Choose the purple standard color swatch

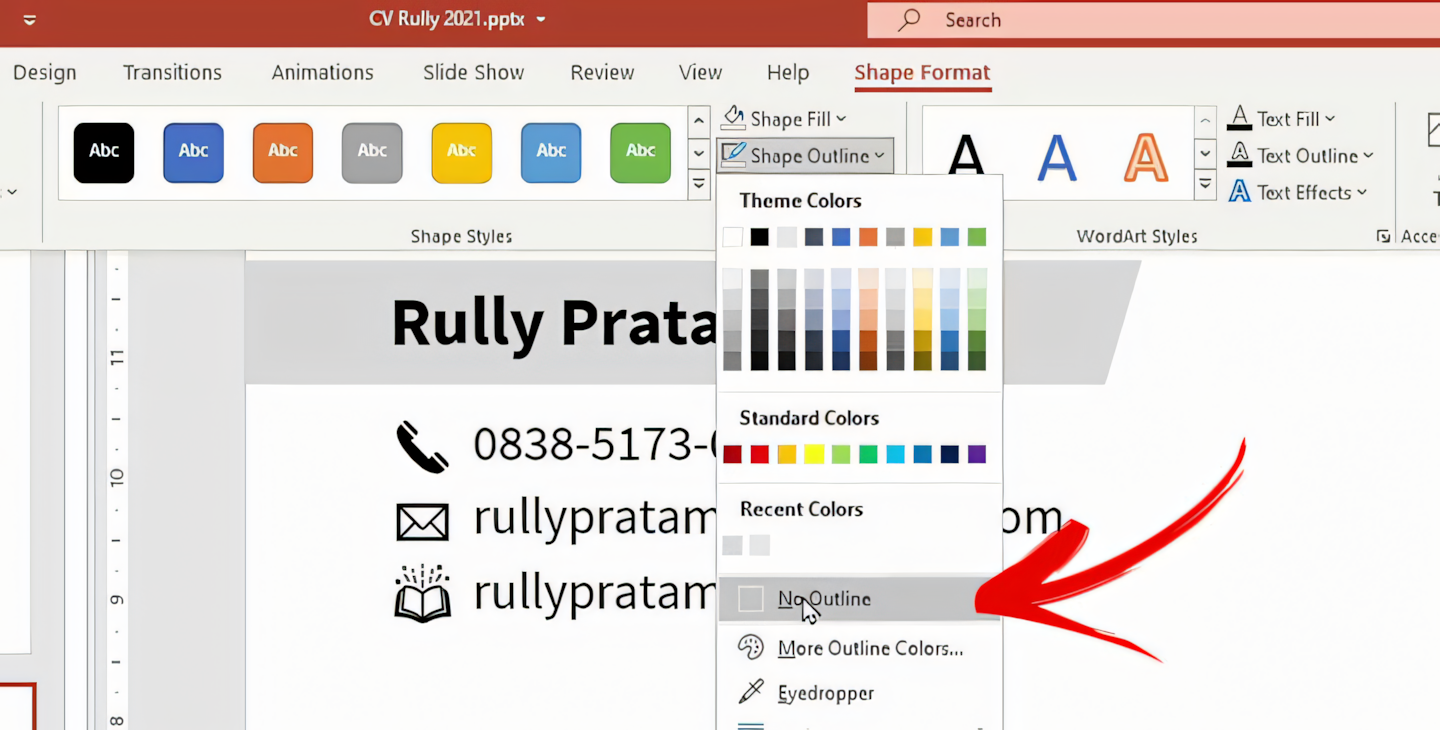click(977, 455)
